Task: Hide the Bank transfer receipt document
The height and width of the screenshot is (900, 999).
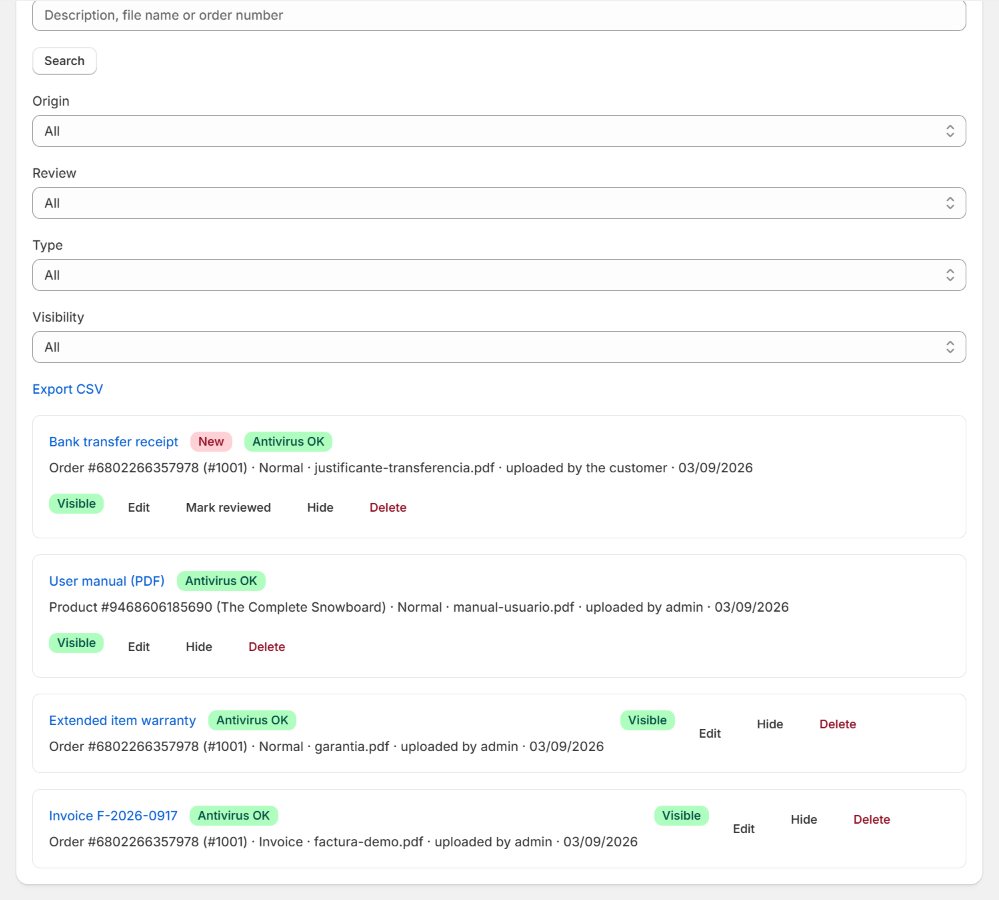Action: pos(320,508)
